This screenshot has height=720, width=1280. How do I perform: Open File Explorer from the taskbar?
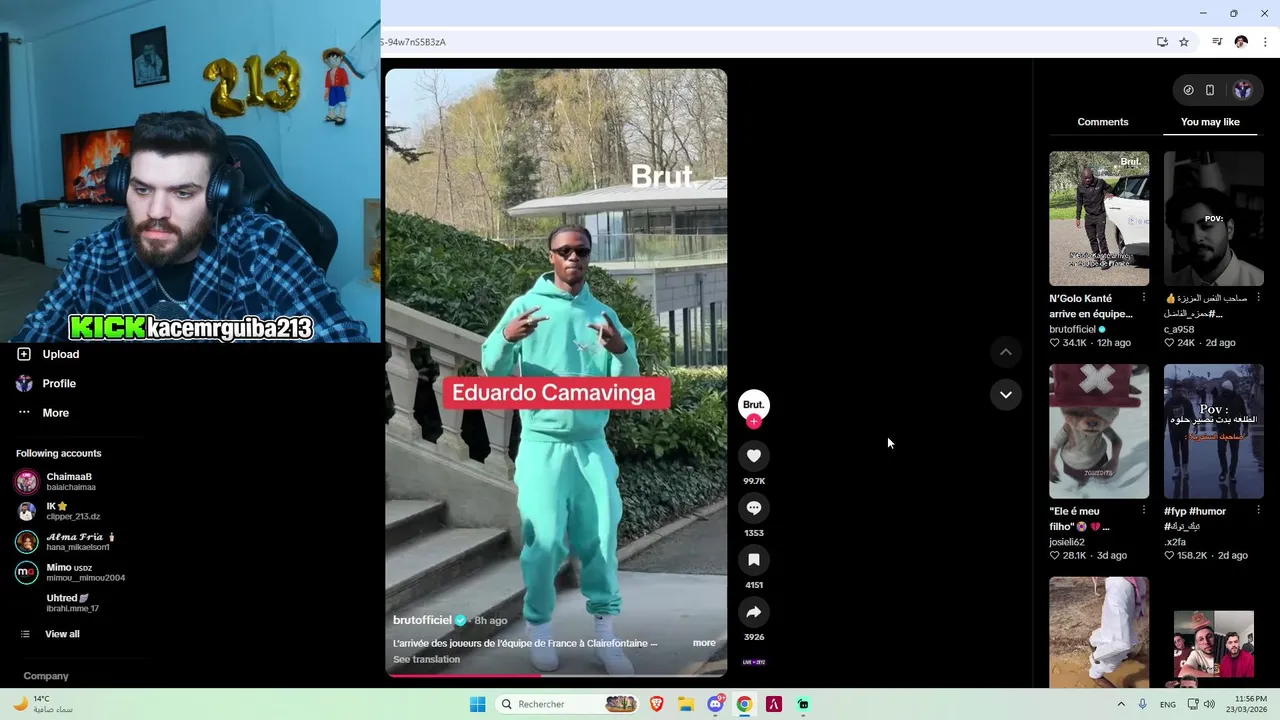[x=686, y=704]
